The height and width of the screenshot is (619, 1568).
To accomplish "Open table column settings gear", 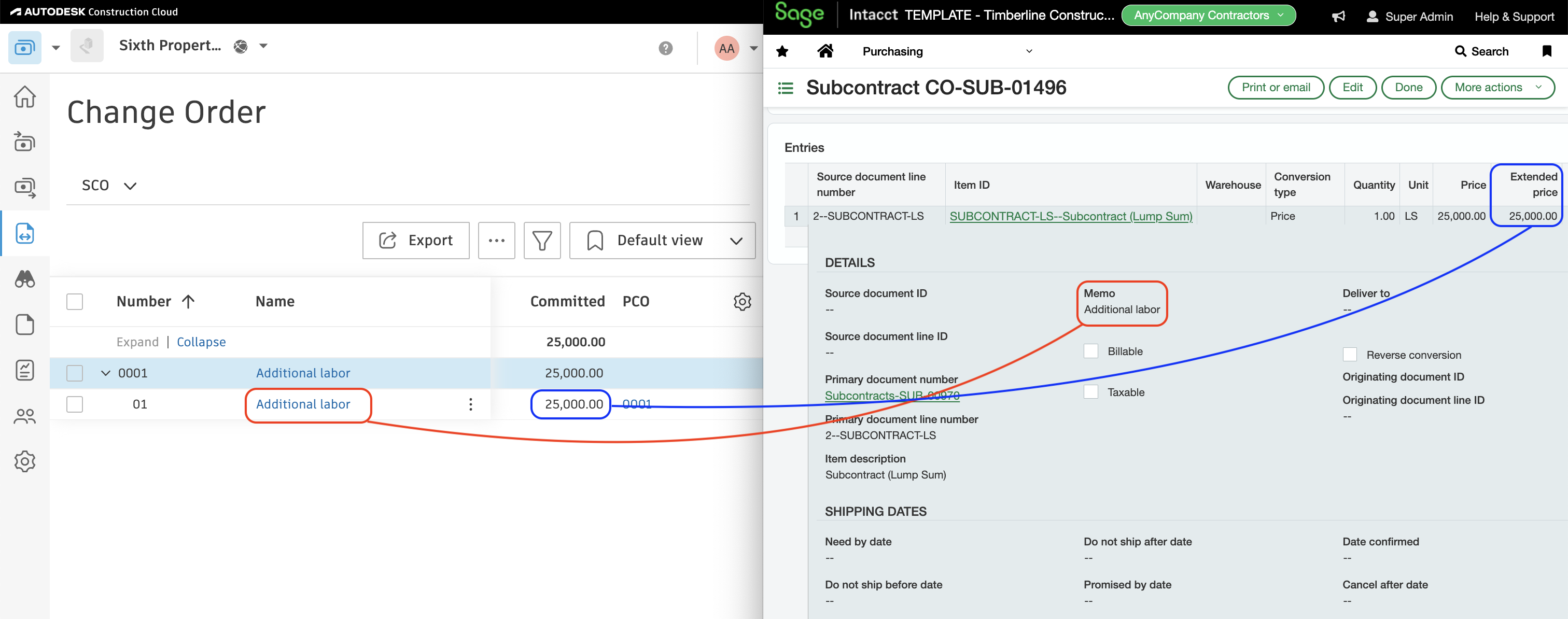I will [x=742, y=301].
